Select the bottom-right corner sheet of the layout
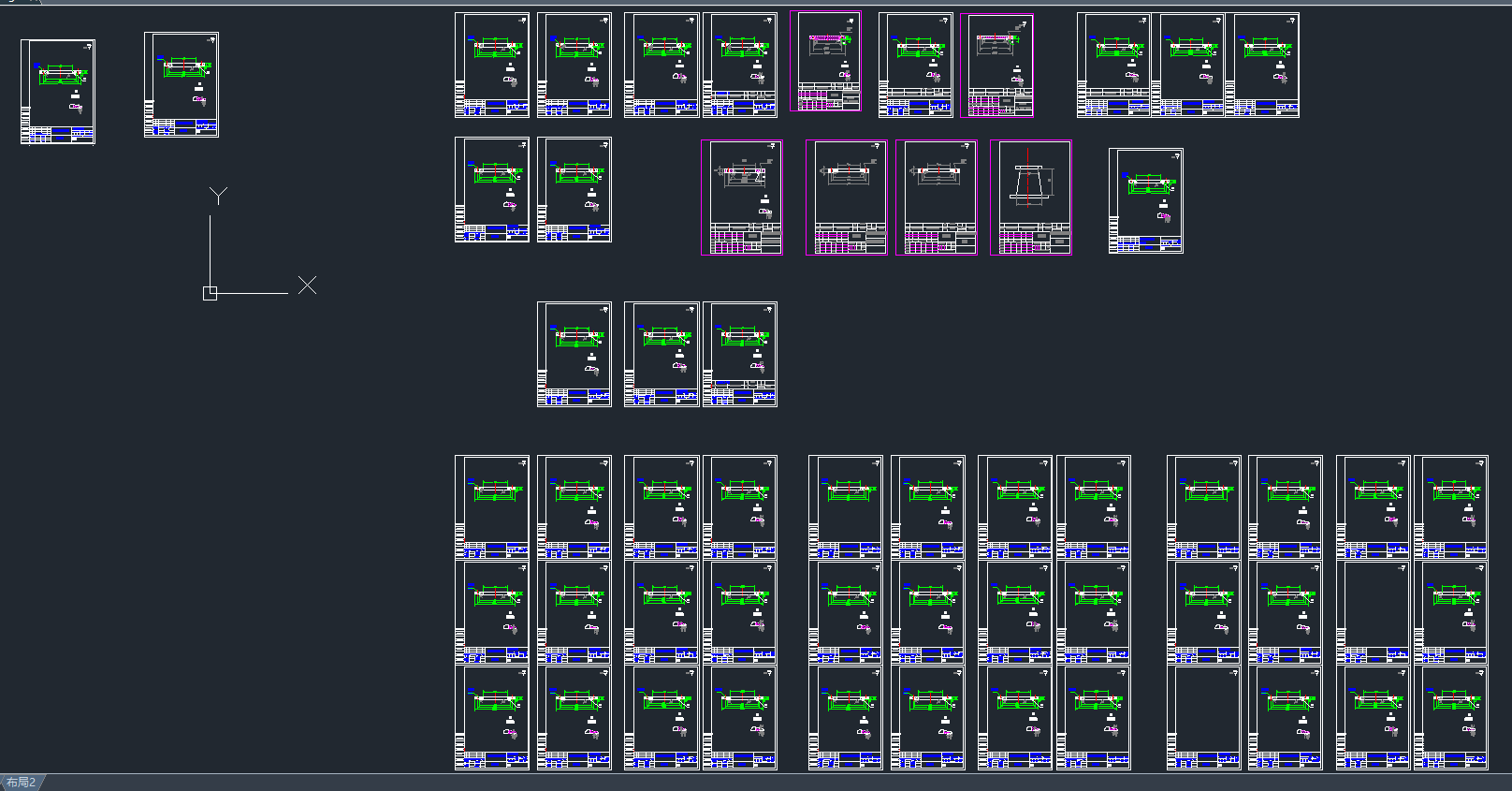Image resolution: width=1512 pixels, height=791 pixels. click(x=1451, y=717)
